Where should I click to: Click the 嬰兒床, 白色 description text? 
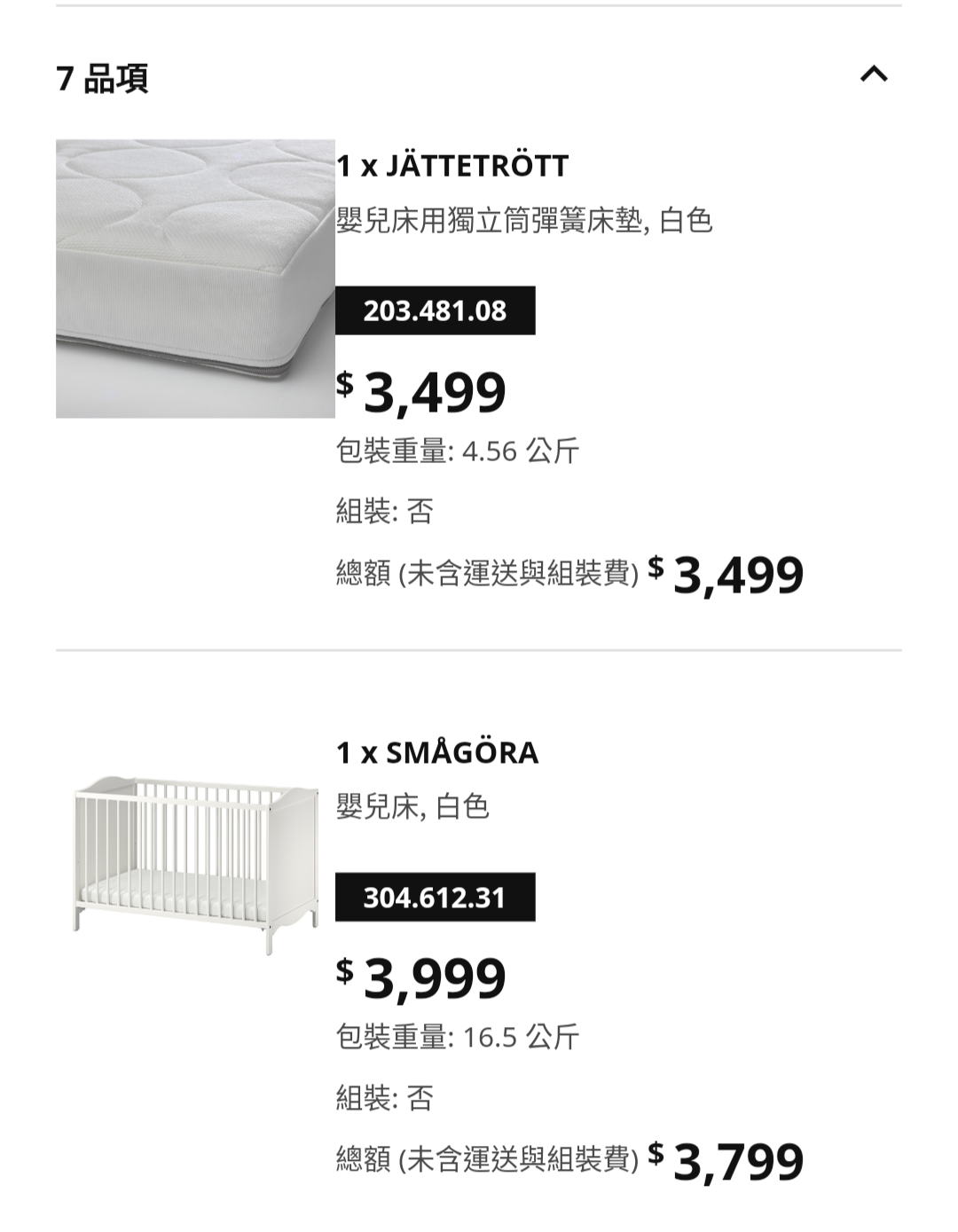point(412,806)
